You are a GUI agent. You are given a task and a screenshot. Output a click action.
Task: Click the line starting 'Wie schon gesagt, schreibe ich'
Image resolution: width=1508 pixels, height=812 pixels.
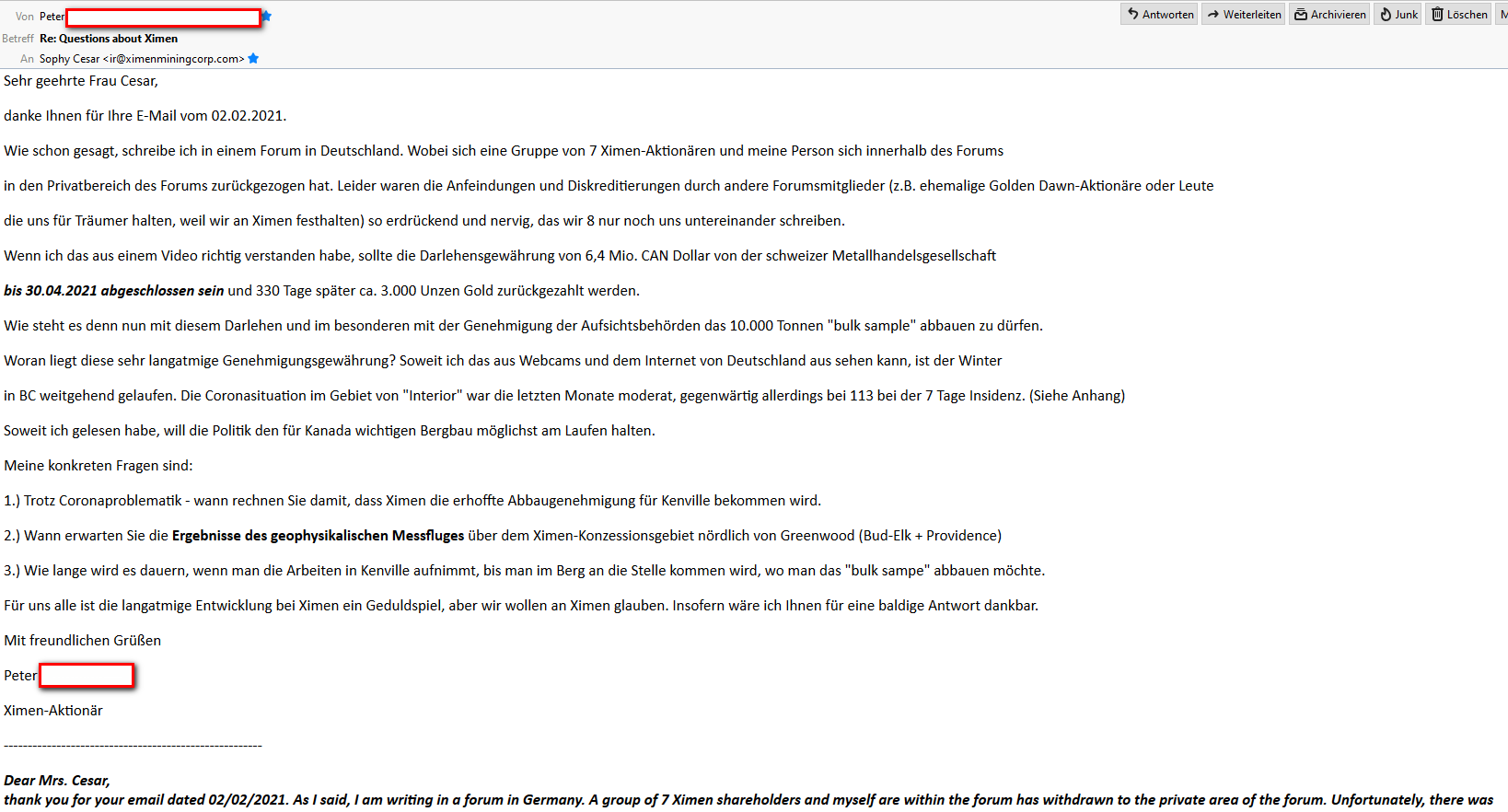click(x=504, y=151)
